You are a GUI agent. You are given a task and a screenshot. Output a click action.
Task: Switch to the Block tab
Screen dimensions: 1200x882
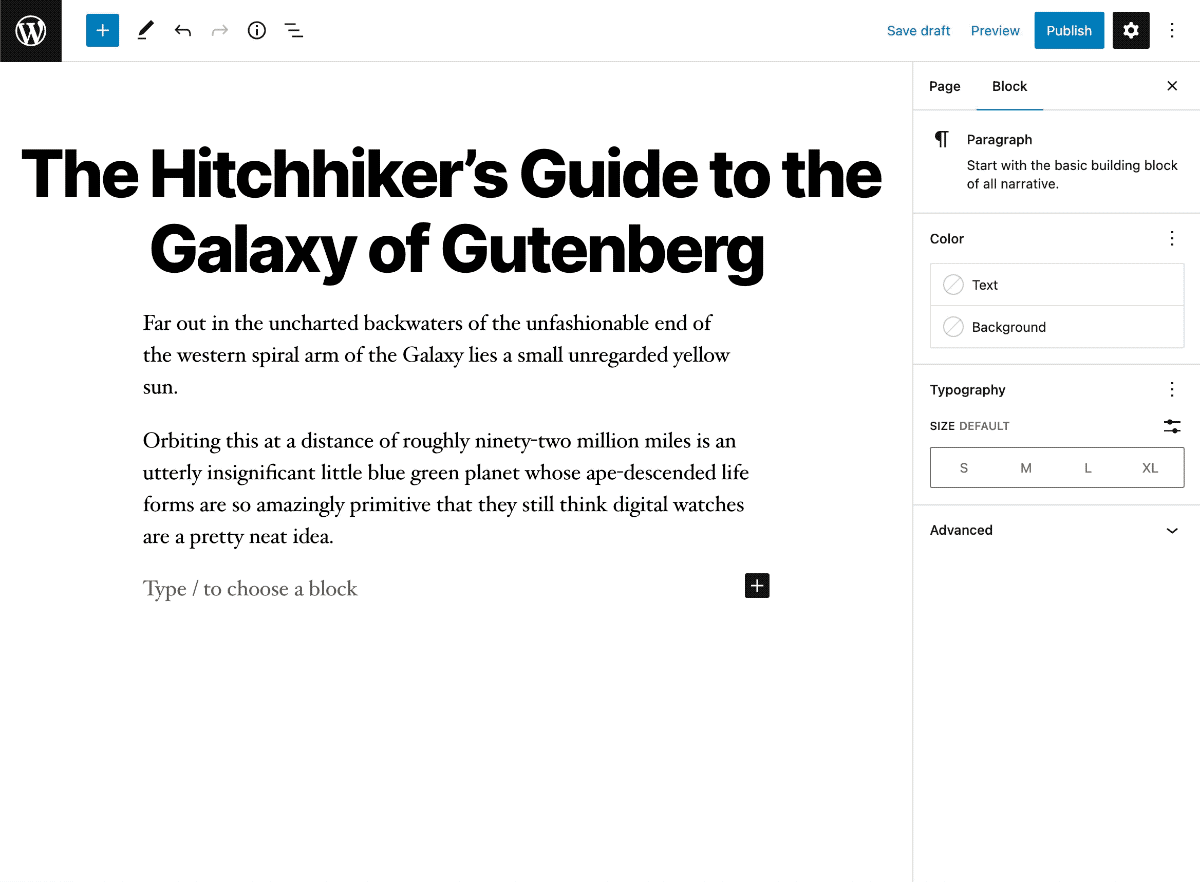(x=1009, y=86)
